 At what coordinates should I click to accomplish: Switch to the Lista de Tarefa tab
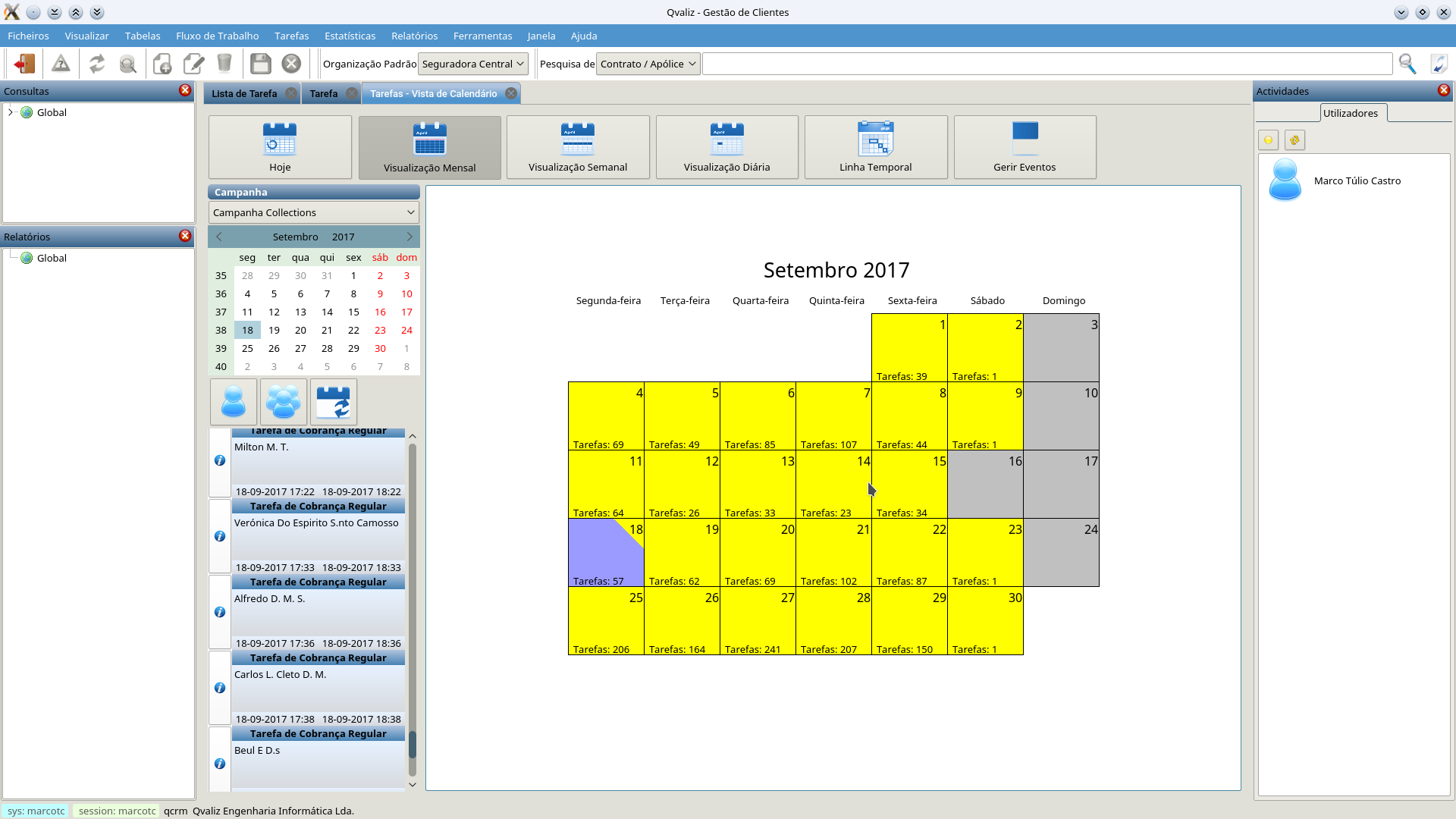click(x=244, y=93)
